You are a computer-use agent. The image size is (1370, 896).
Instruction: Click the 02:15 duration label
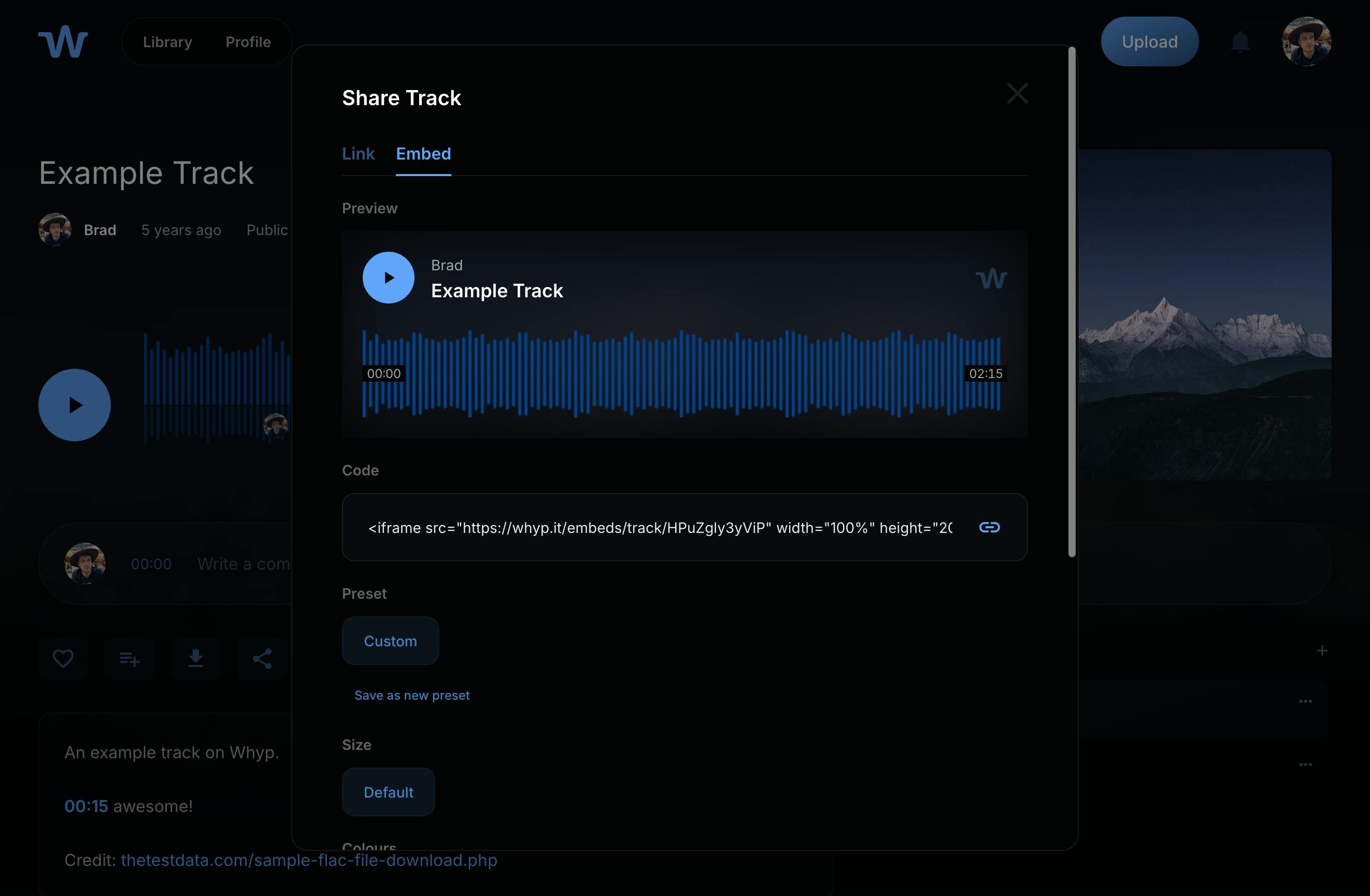[986, 373]
